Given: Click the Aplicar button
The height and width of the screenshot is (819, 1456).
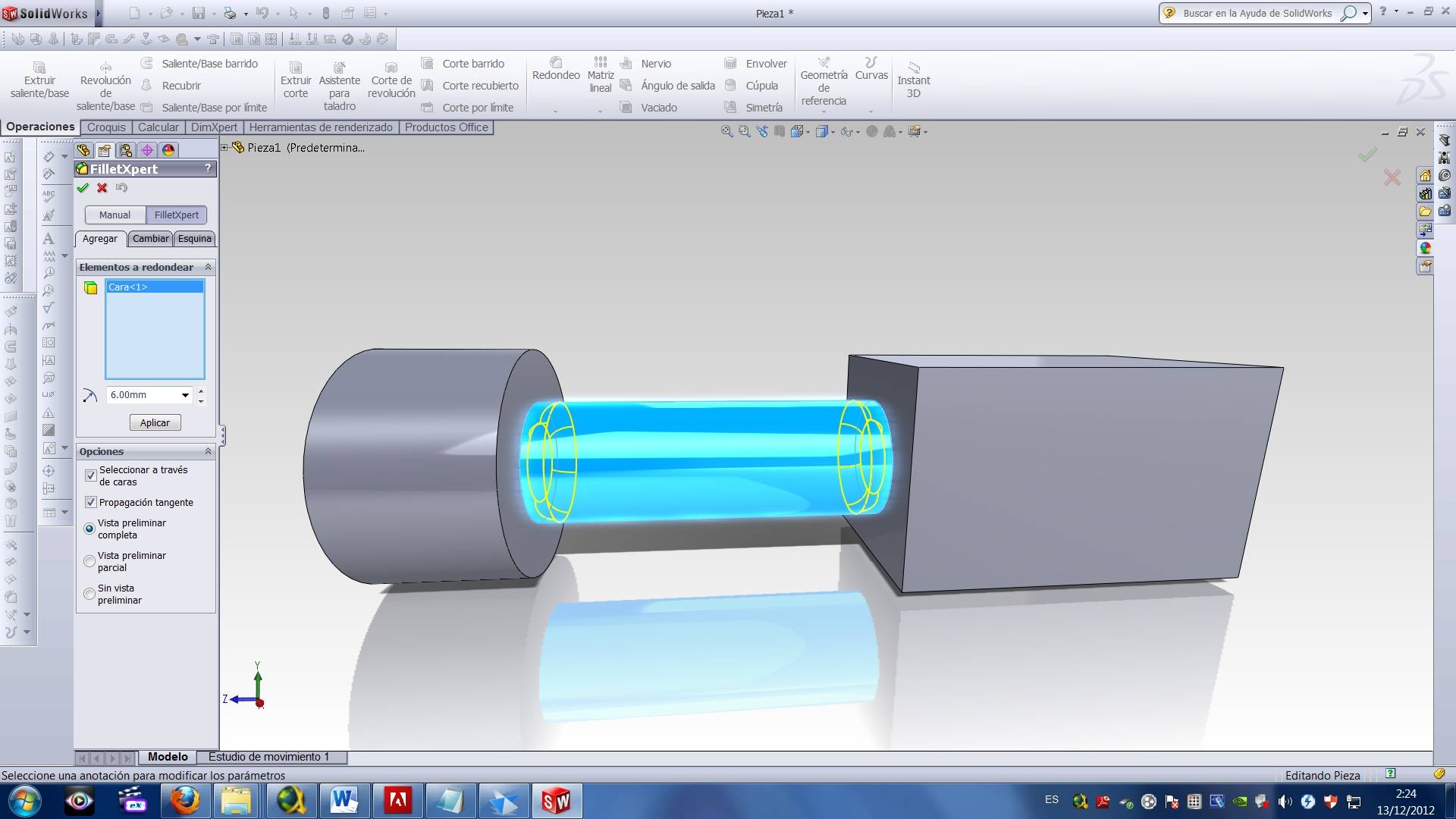Looking at the screenshot, I should coord(155,423).
